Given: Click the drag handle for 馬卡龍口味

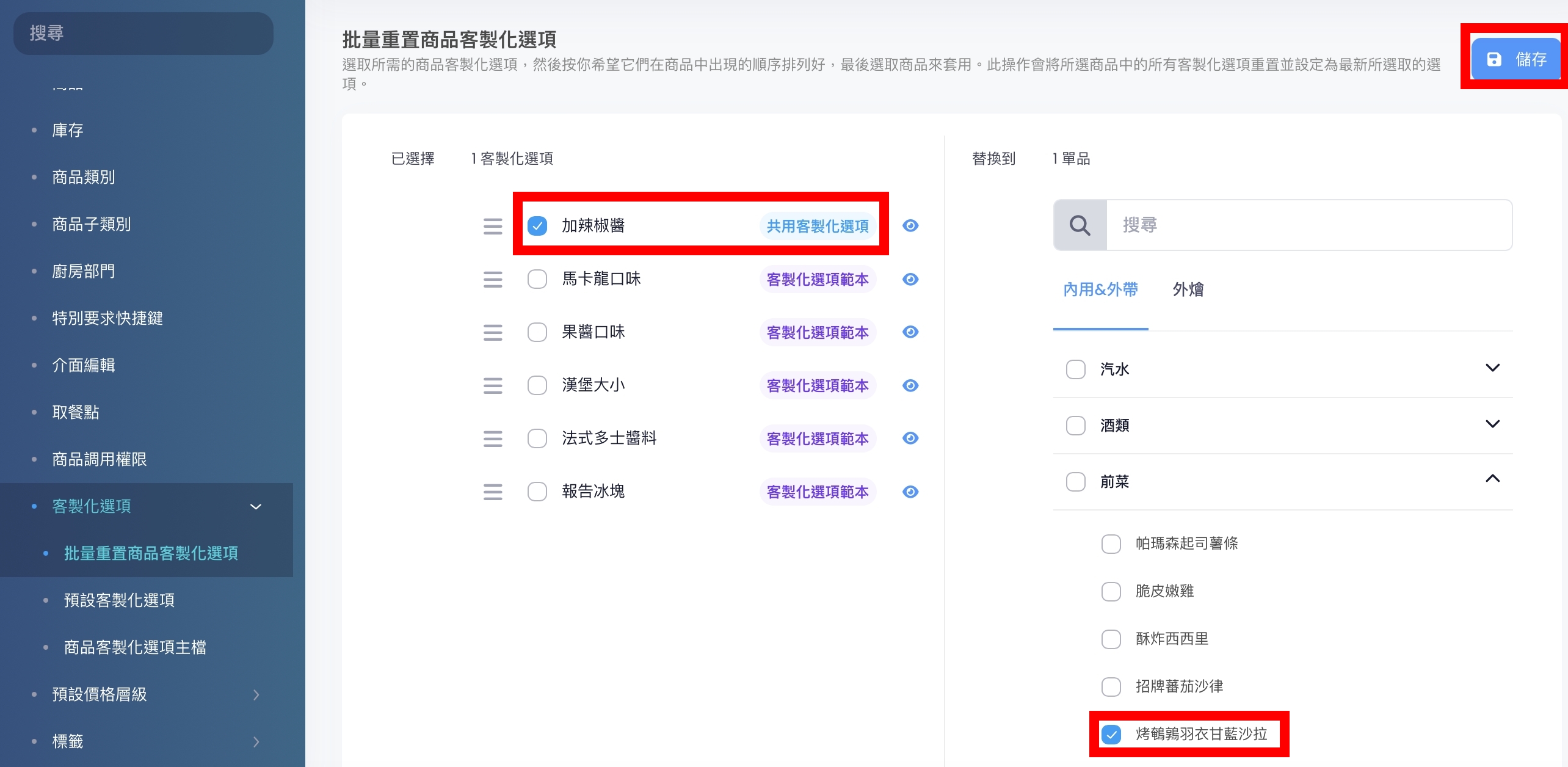Looking at the screenshot, I should tap(493, 280).
